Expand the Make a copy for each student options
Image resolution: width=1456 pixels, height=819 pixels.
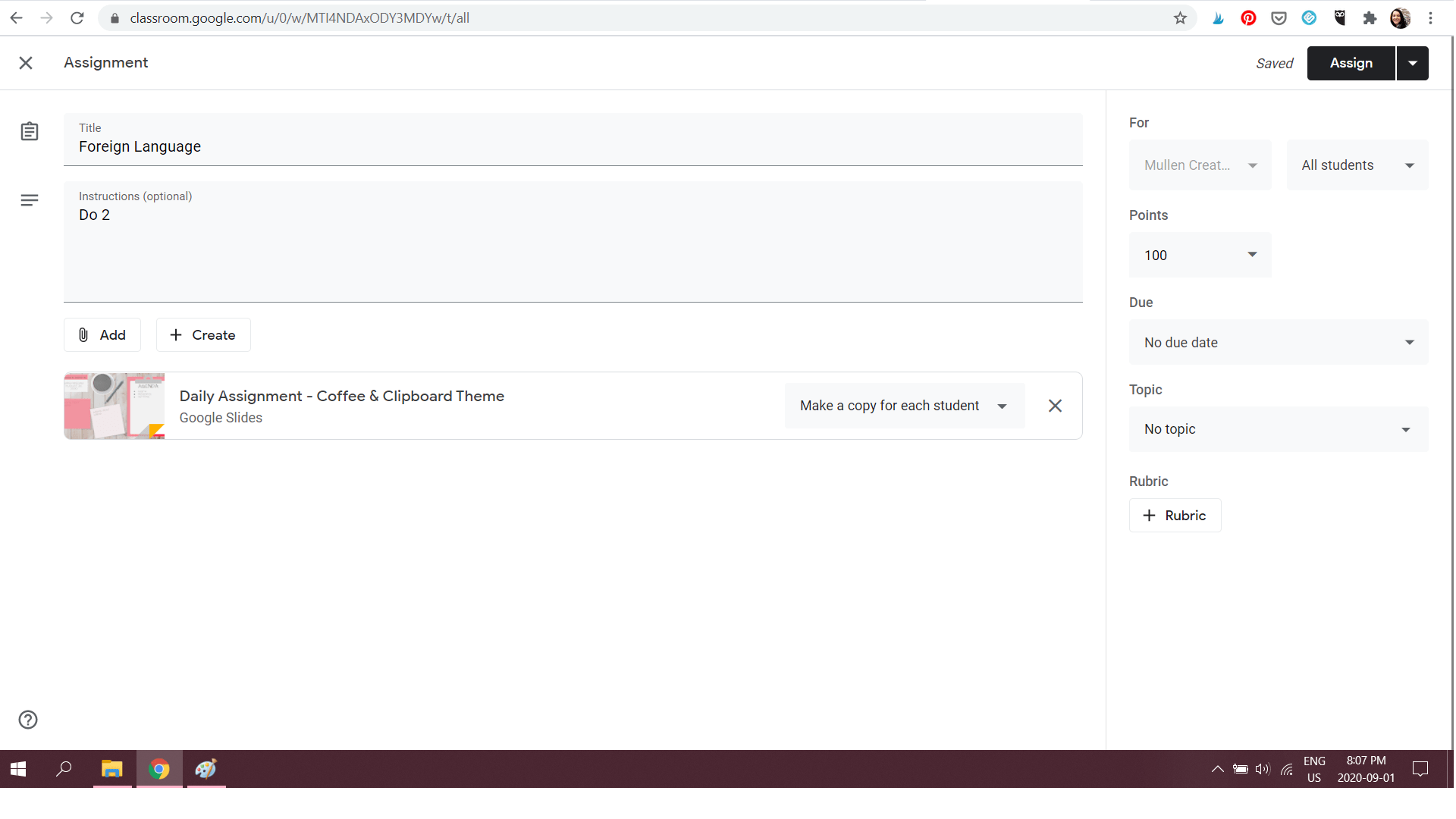pyautogui.click(x=1003, y=406)
